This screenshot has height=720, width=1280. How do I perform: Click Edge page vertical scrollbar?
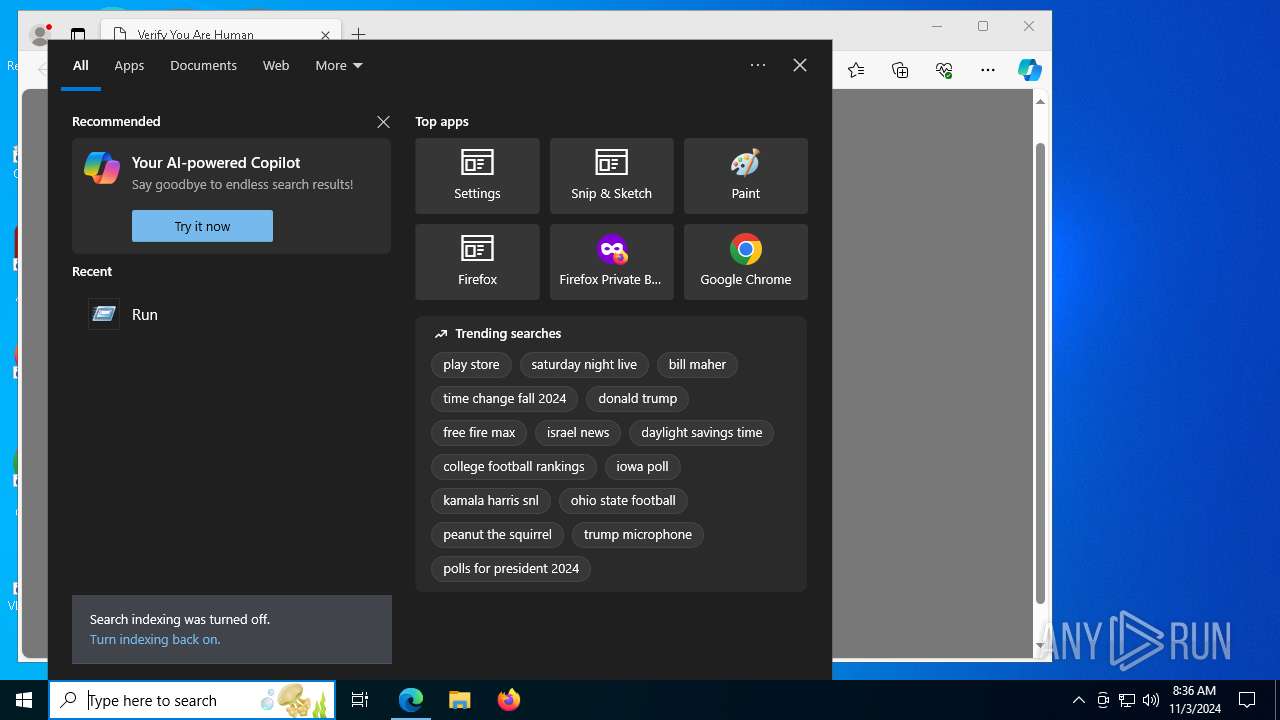[x=1040, y=372]
